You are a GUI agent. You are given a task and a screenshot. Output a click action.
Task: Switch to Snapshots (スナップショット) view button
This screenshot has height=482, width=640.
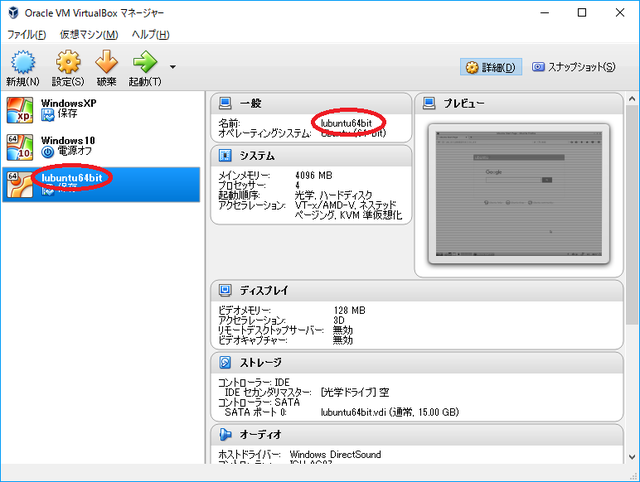(573, 67)
